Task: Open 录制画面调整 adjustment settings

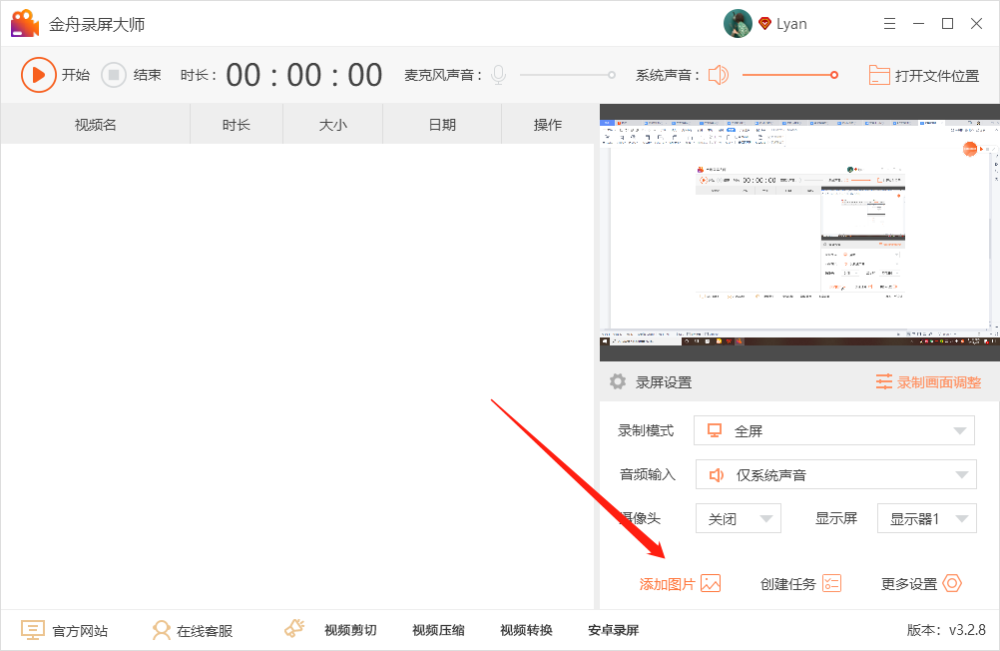Action: click(928, 382)
